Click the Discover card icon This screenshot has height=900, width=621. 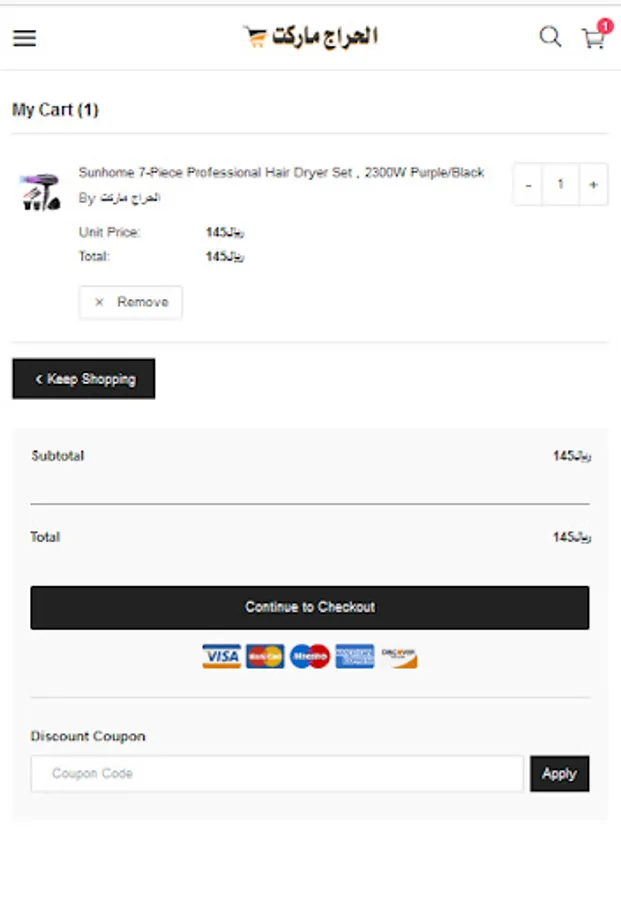[399, 656]
